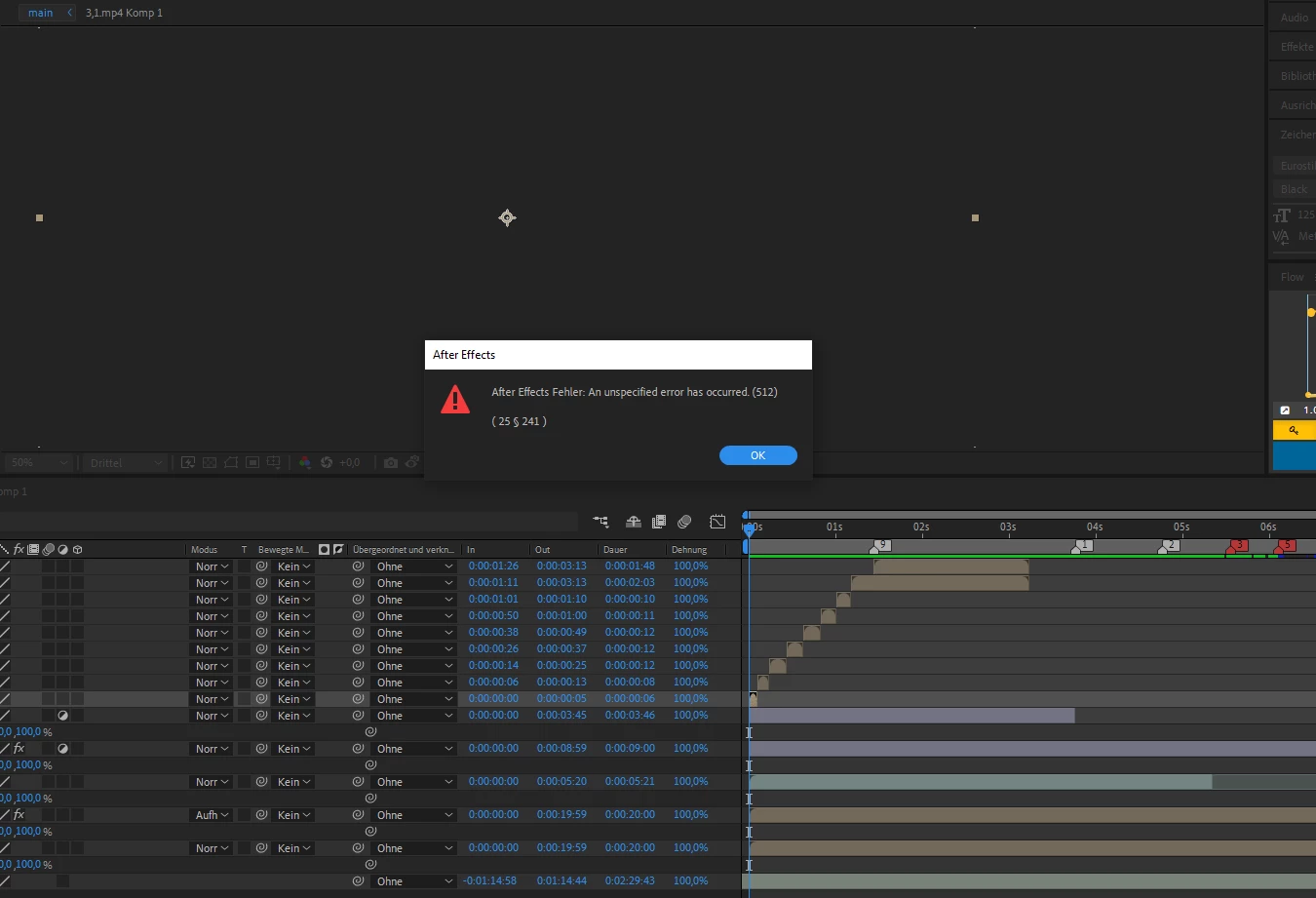Enable motion blur timeline icon

tap(684, 522)
